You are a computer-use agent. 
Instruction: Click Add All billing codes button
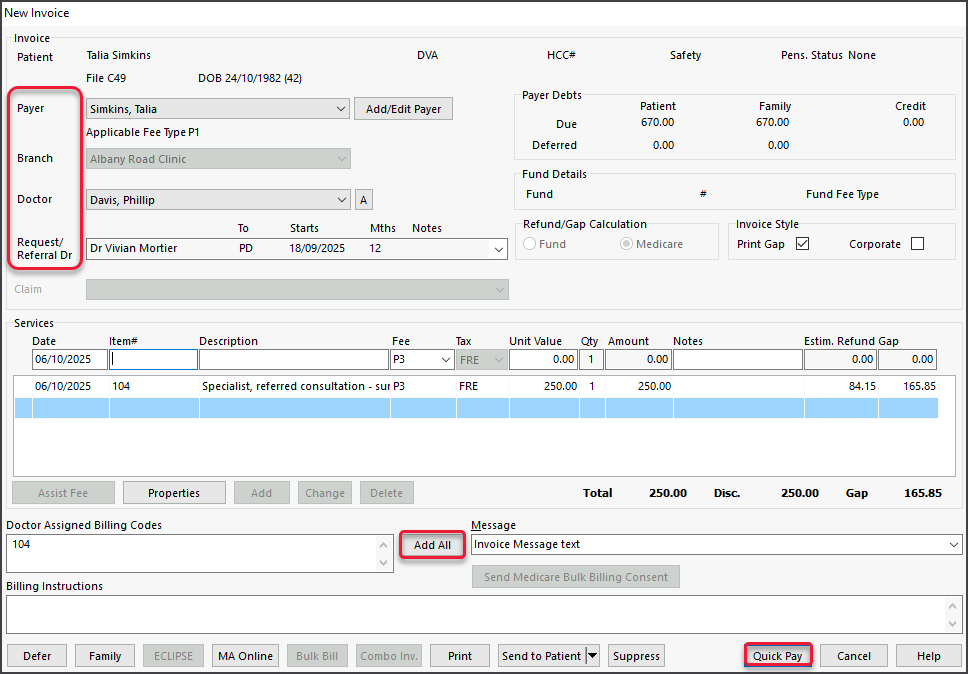click(432, 545)
